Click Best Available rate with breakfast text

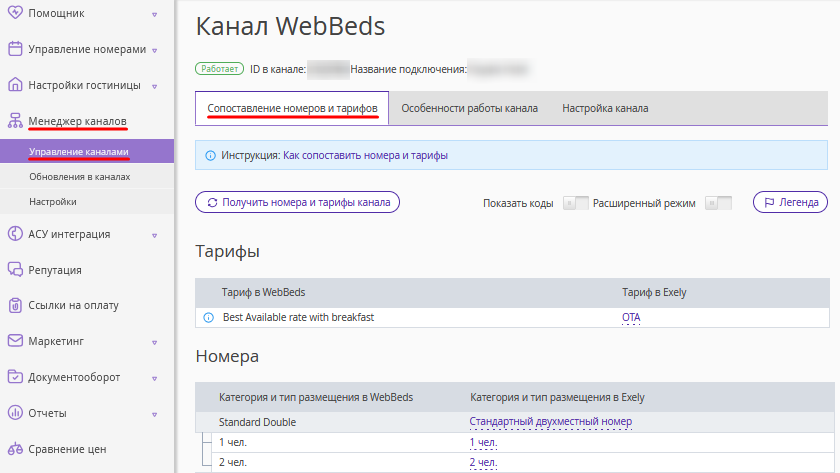tap(298, 317)
